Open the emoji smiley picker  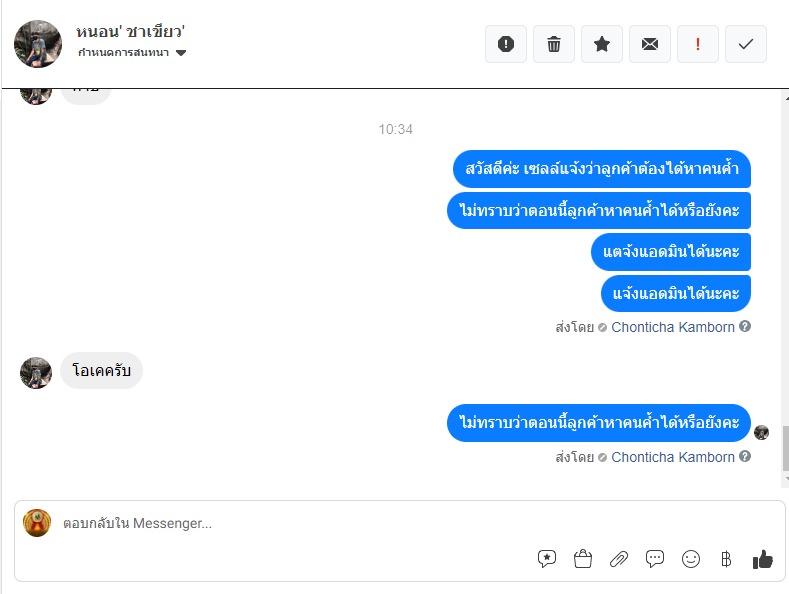tap(691, 559)
